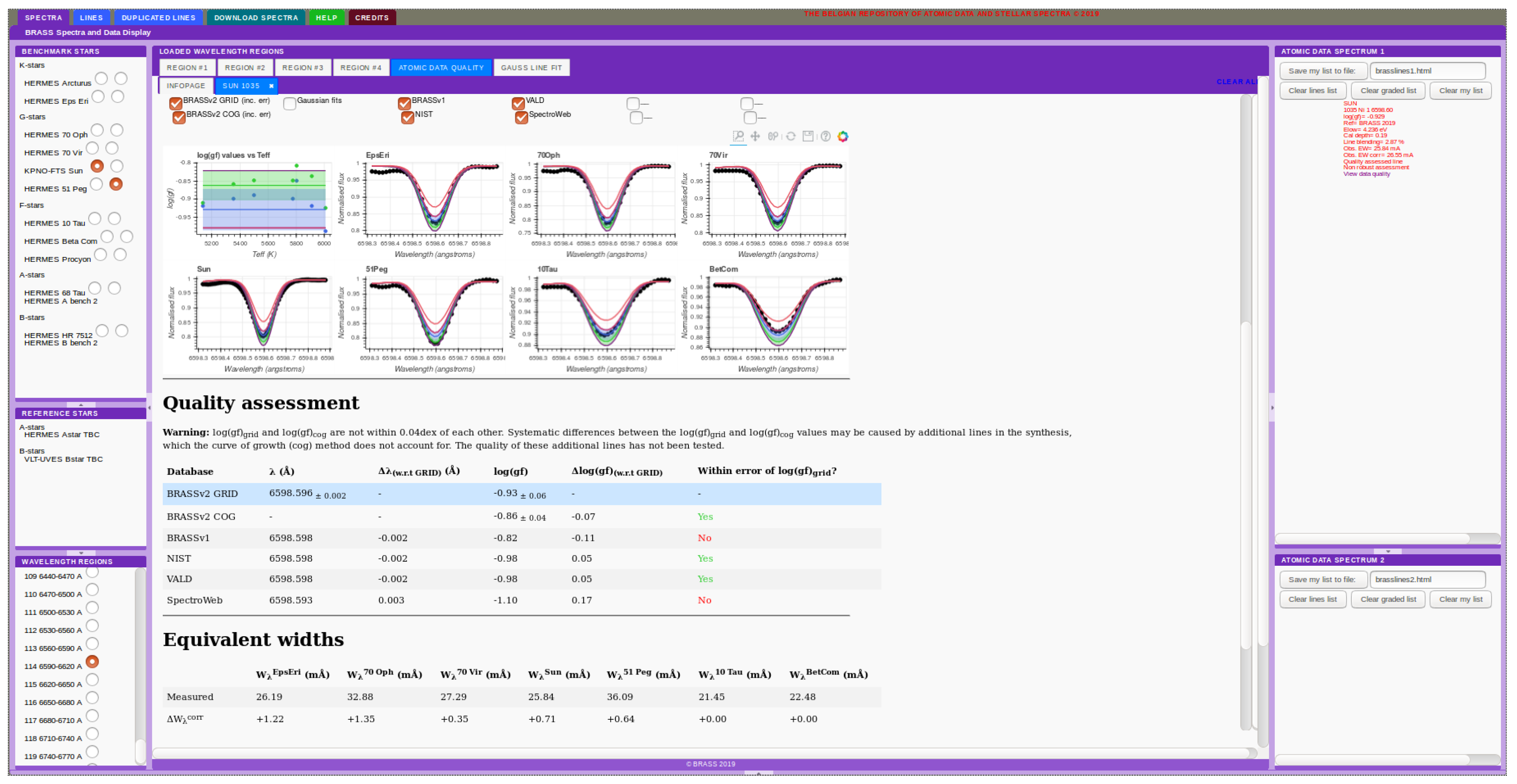Click the Save plot floppy-disk icon
The image size is (1517, 784).
pyautogui.click(x=808, y=137)
